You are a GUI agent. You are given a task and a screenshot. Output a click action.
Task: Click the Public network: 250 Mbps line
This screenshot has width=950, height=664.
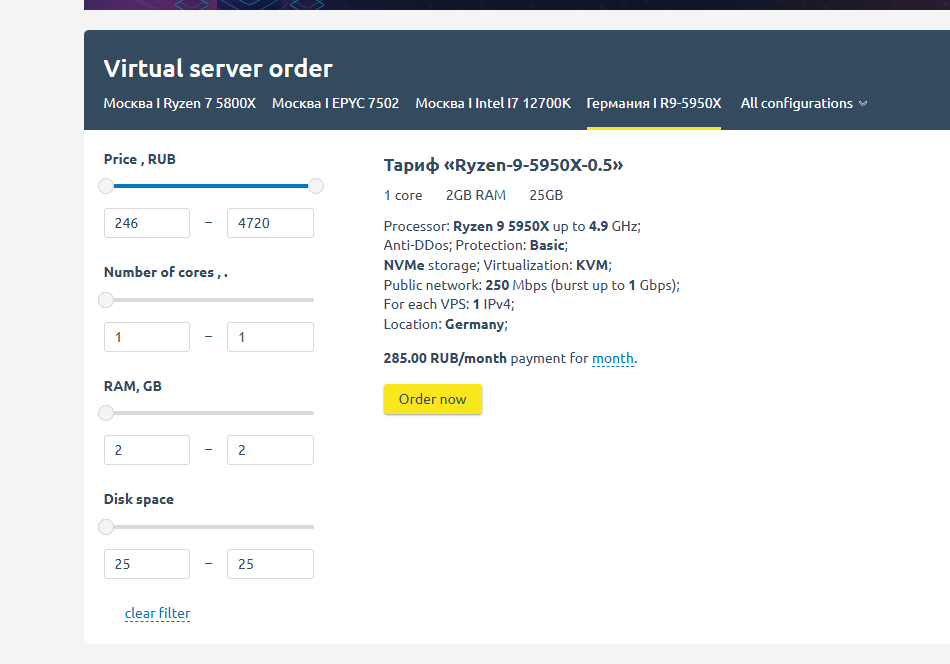[x=531, y=285]
